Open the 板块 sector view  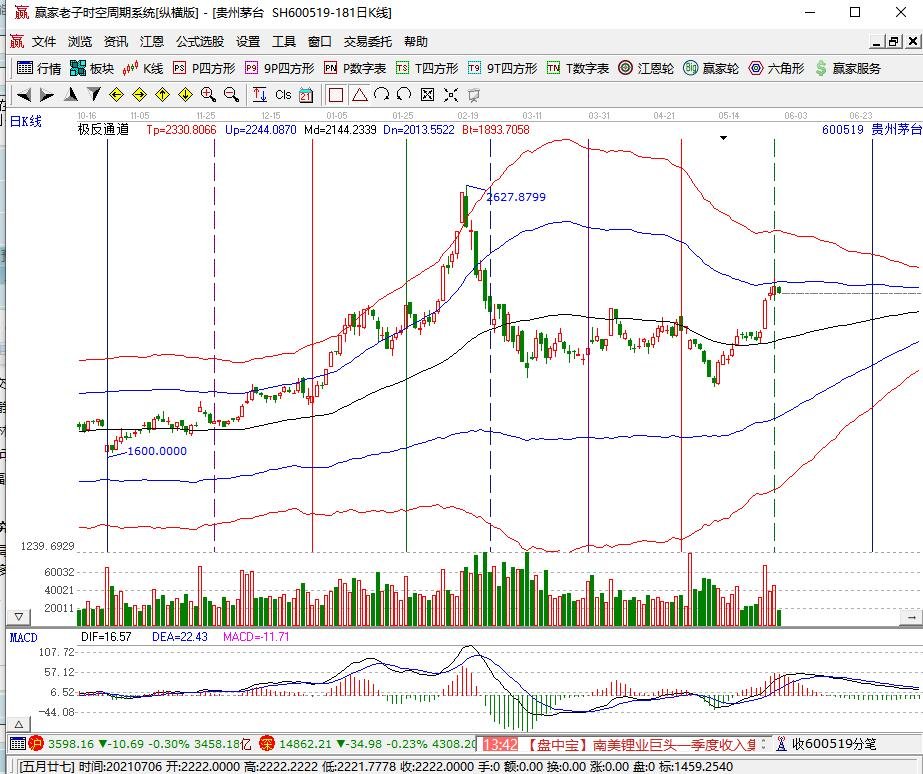pyautogui.click(x=92, y=68)
